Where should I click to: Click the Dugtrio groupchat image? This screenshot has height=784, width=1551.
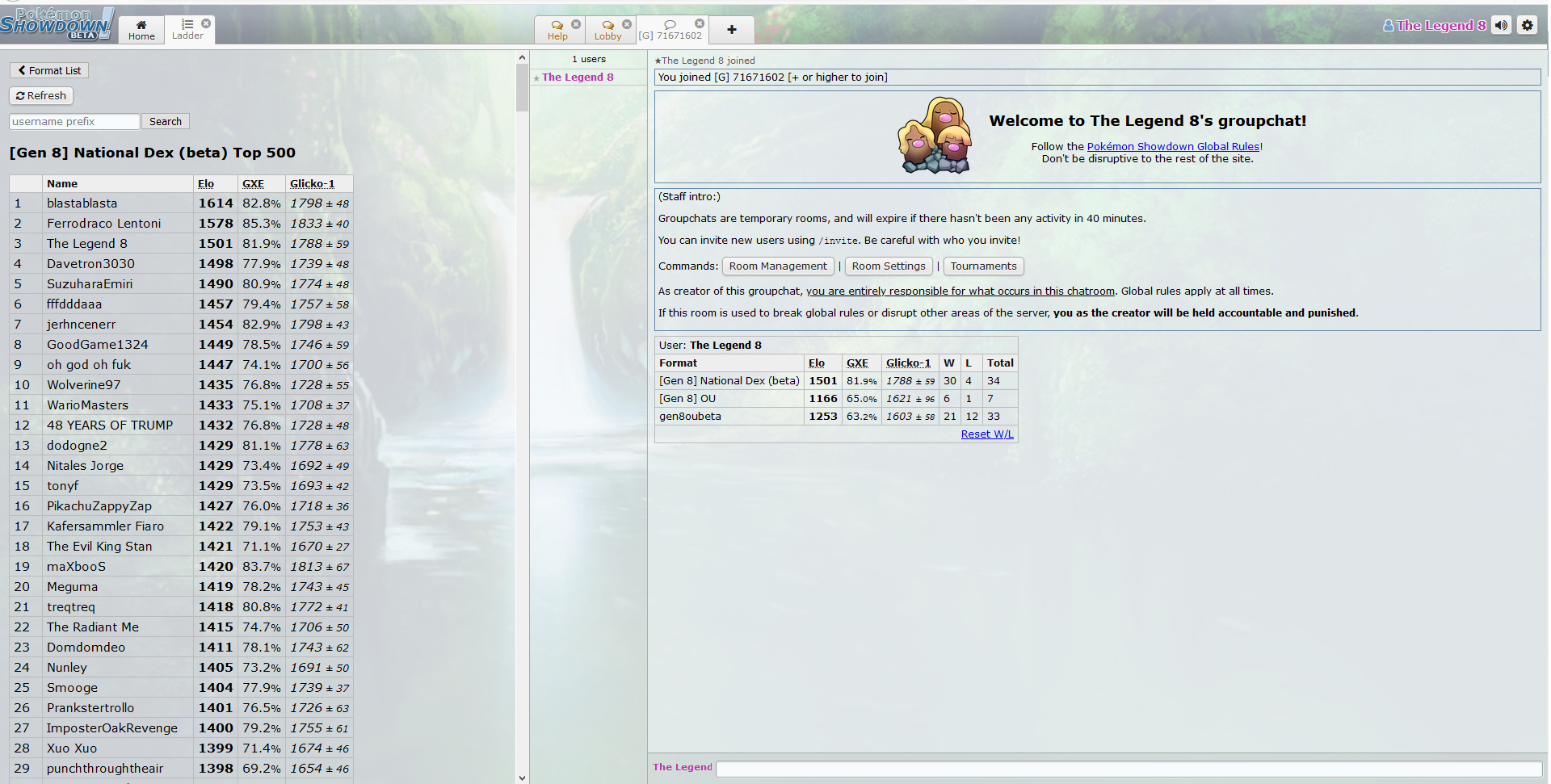click(935, 135)
